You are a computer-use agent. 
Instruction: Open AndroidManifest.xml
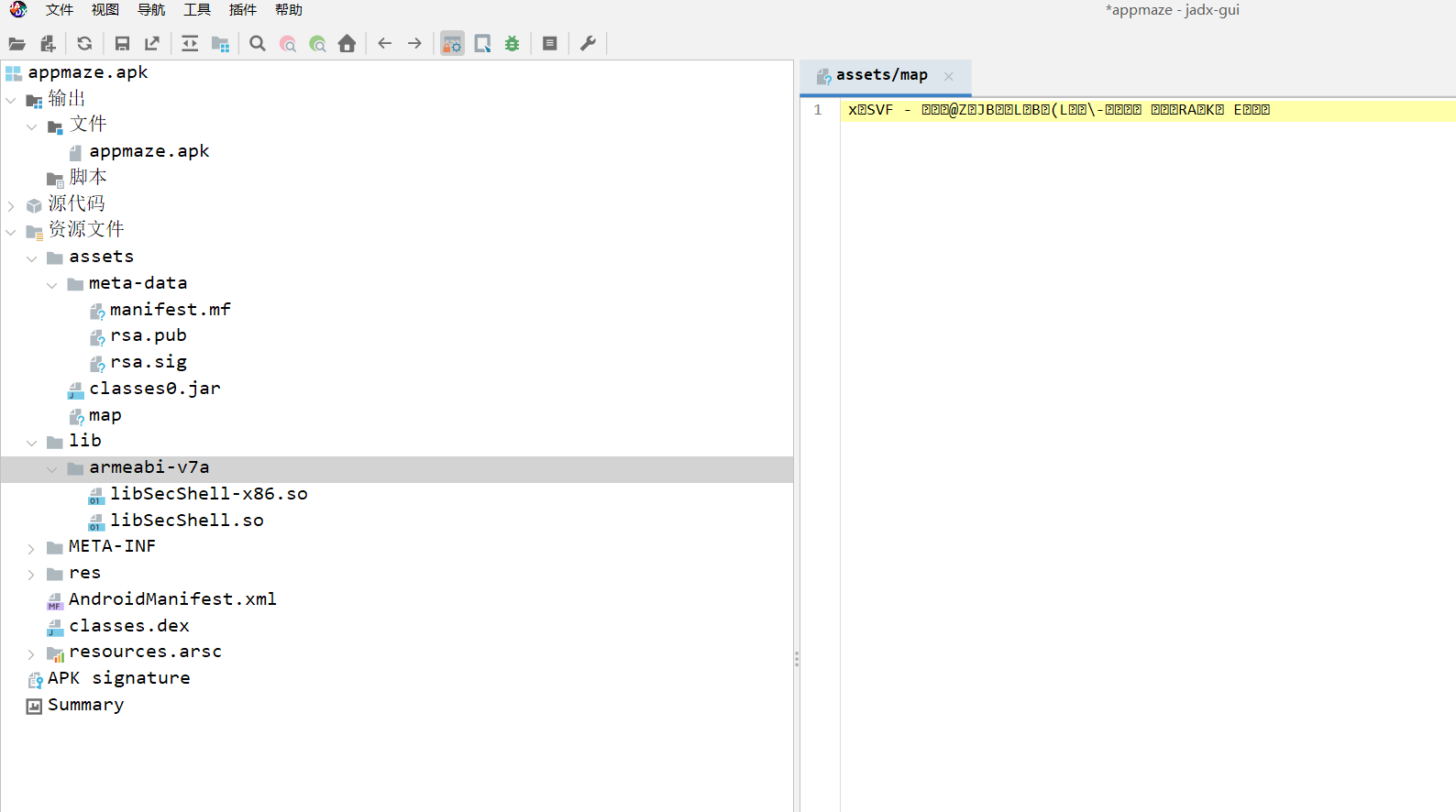[172, 599]
